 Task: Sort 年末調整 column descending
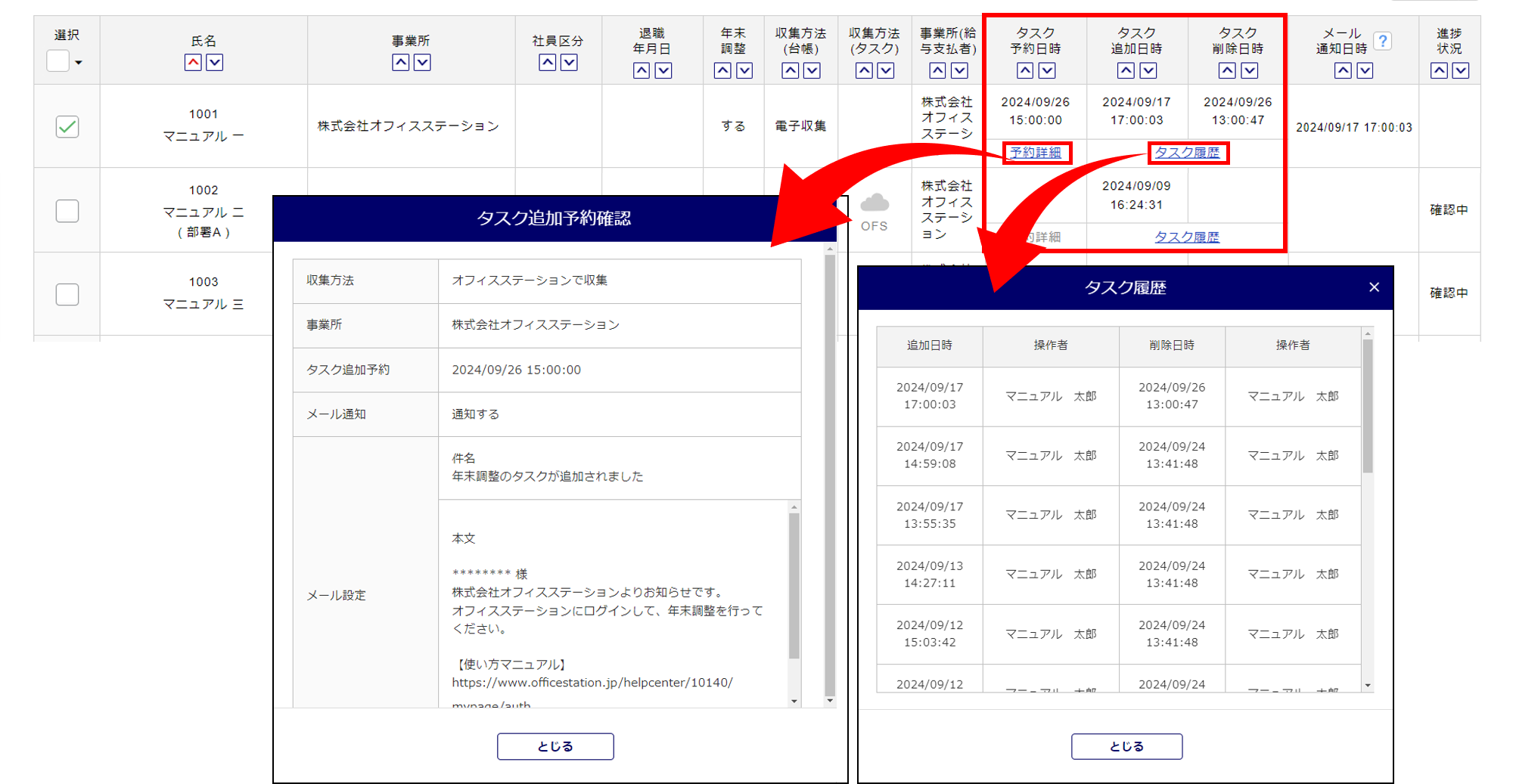point(745,70)
